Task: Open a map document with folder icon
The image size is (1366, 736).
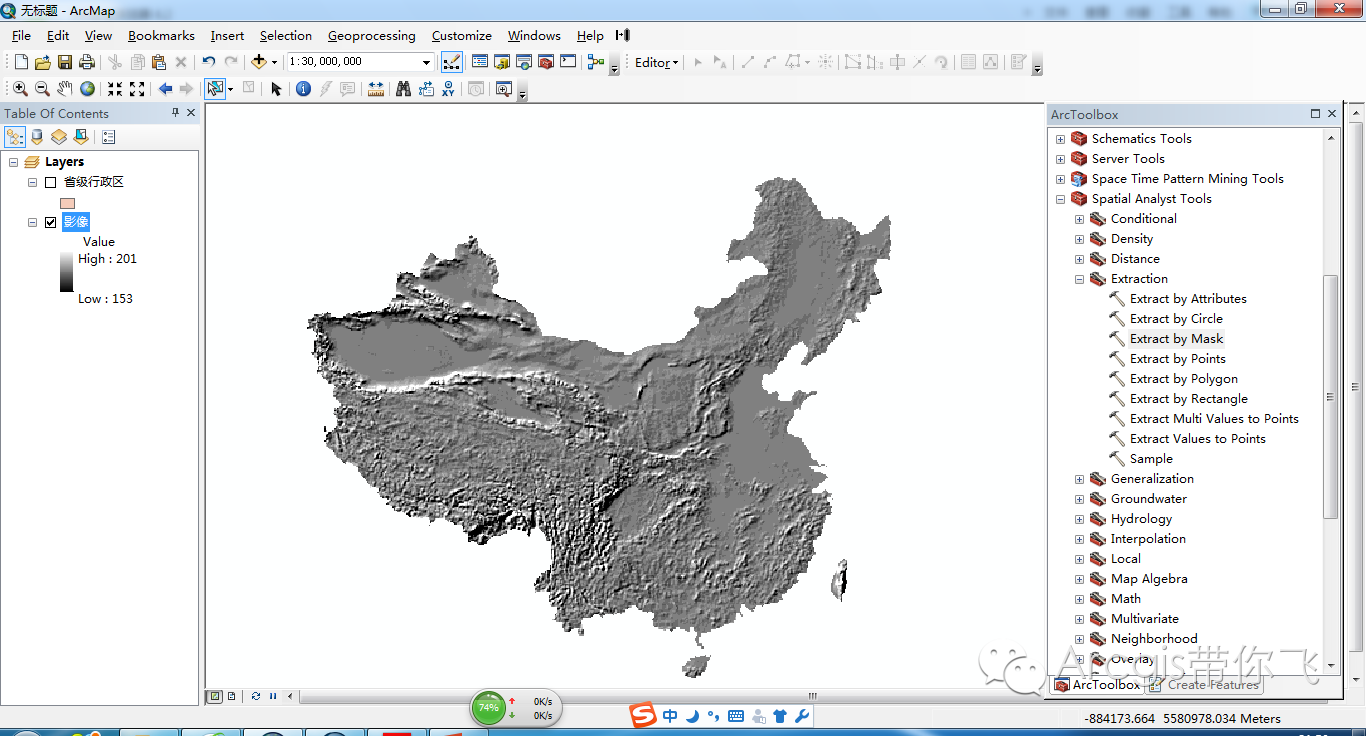Action: click(42, 62)
